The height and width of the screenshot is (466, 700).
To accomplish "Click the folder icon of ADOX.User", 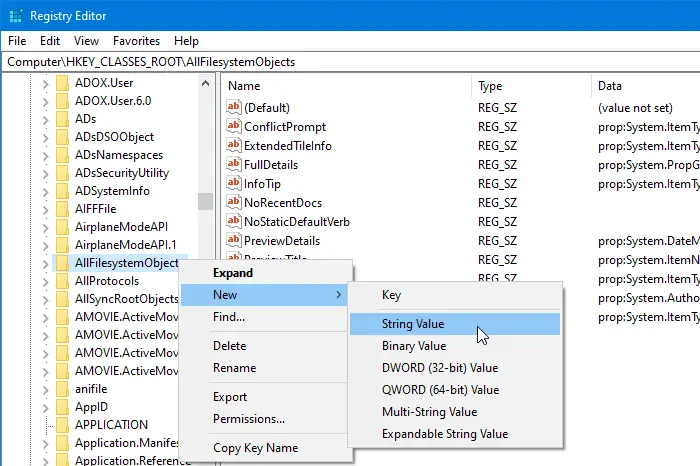I will coord(62,83).
